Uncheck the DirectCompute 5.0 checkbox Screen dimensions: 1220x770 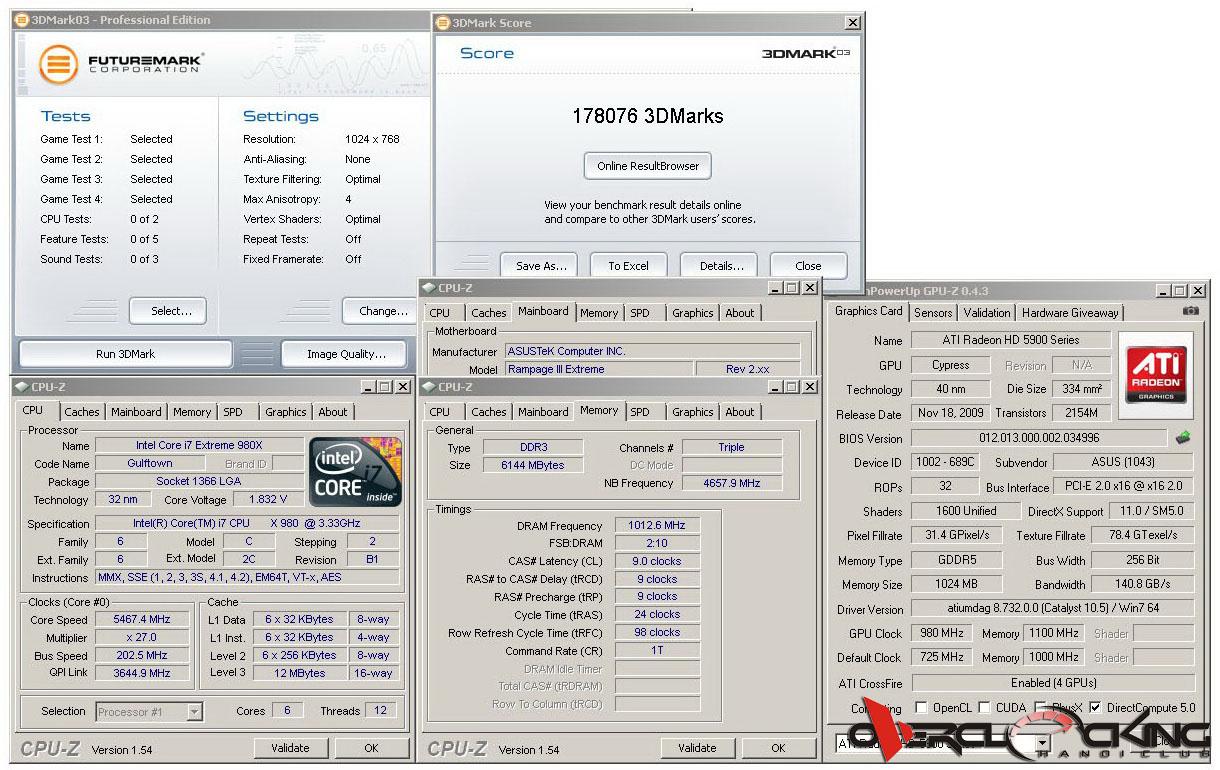[x=1095, y=708]
